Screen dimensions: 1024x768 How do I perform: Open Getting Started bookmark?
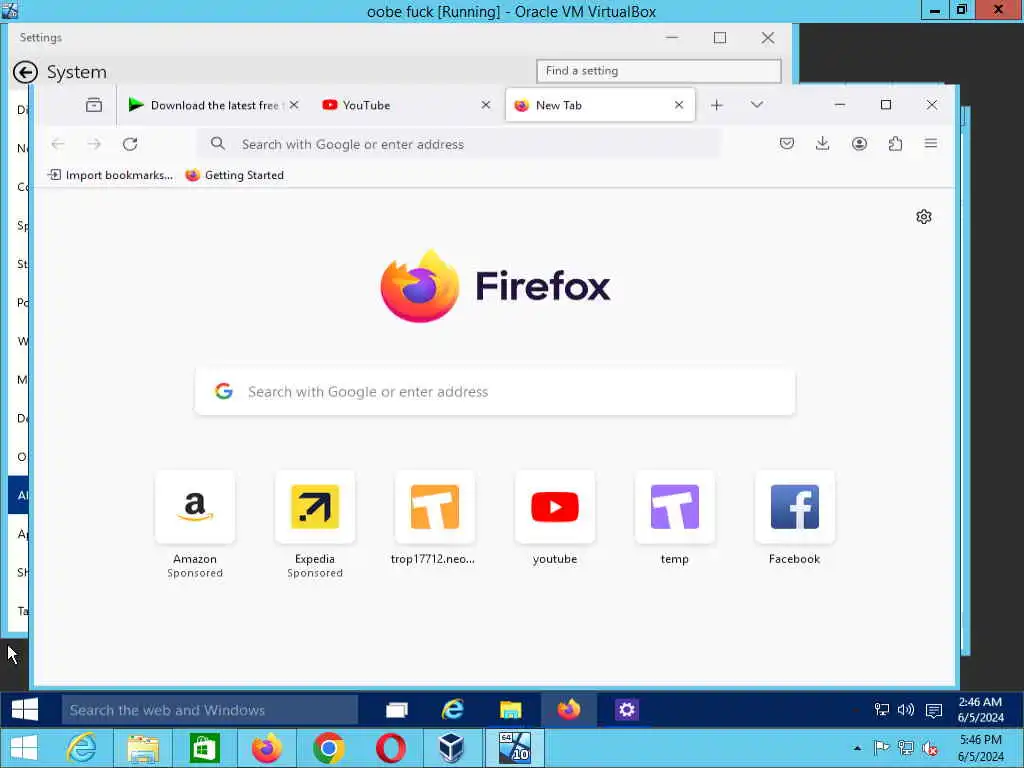234,175
